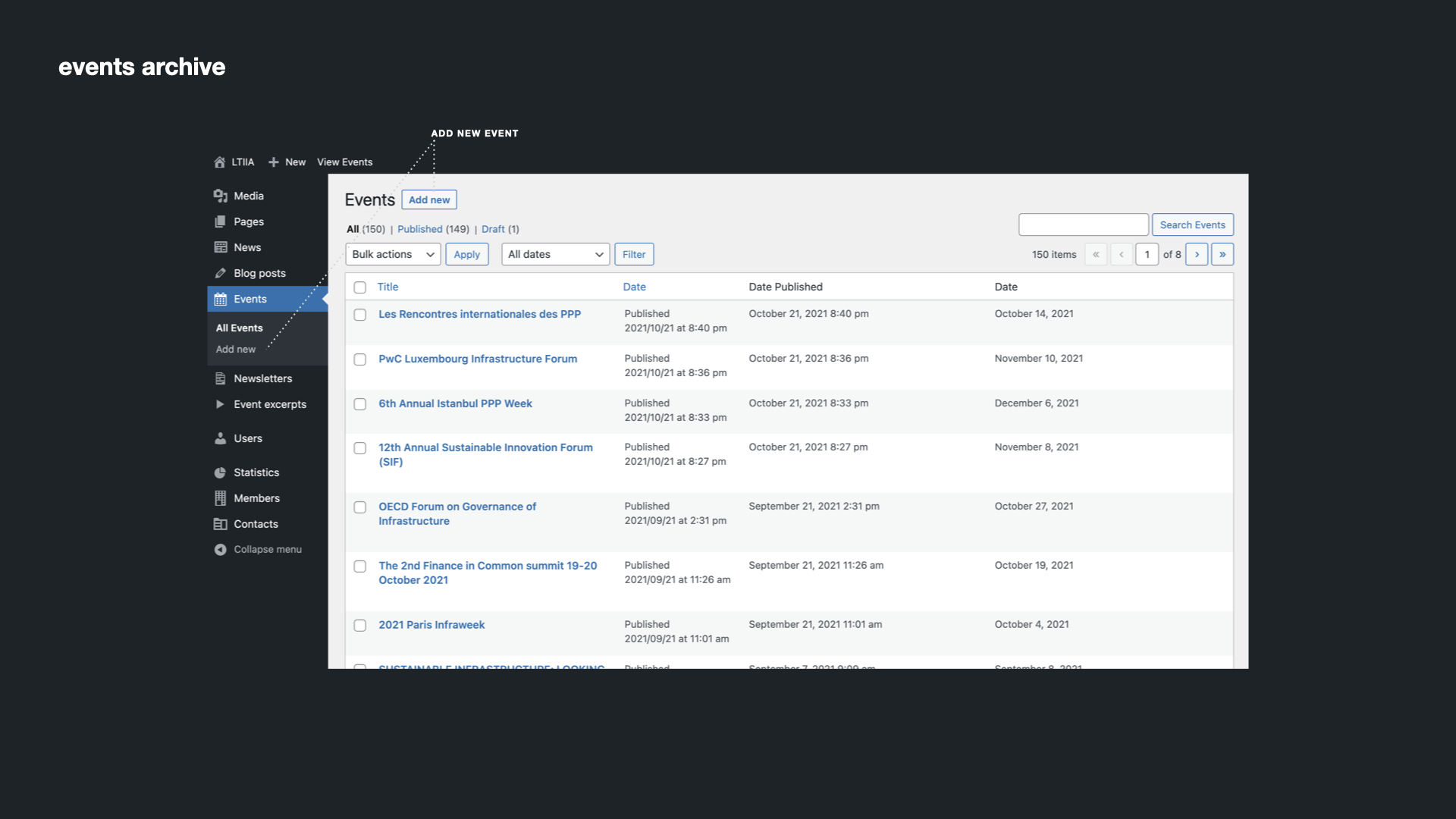Open Les Rencontres internationales des PPP event

(480, 314)
